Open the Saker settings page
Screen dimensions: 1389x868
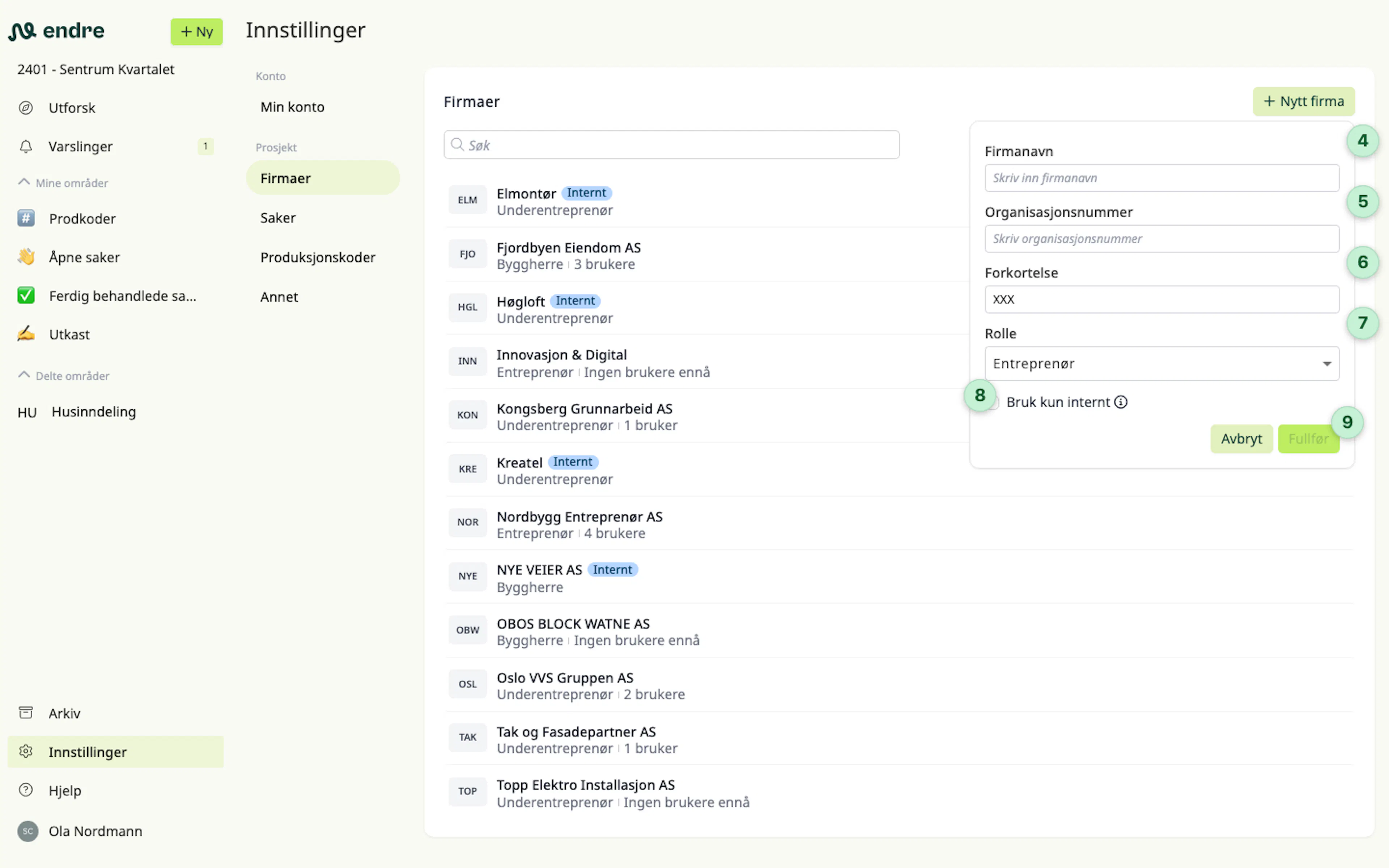point(278,218)
